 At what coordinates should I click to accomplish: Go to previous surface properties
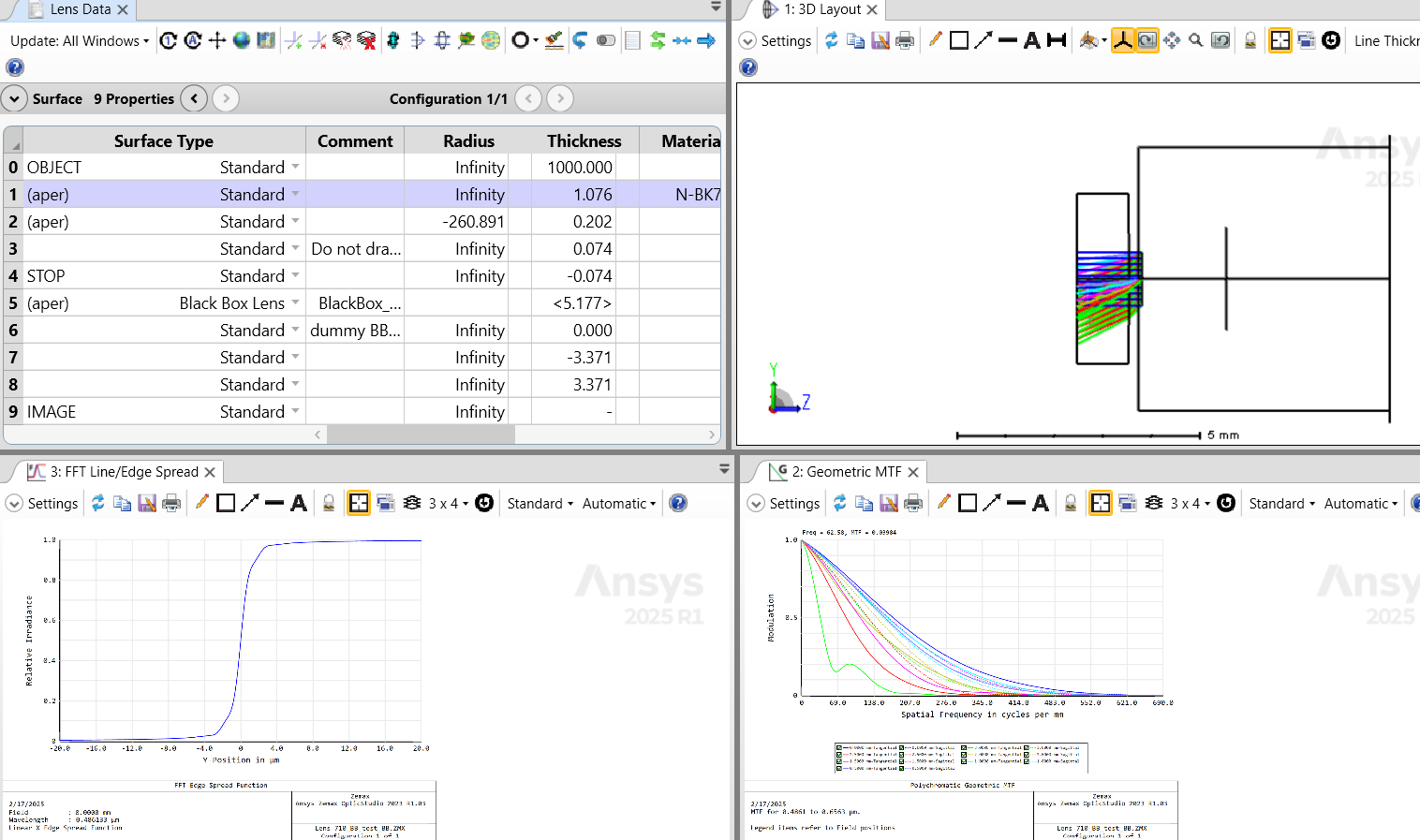[194, 98]
